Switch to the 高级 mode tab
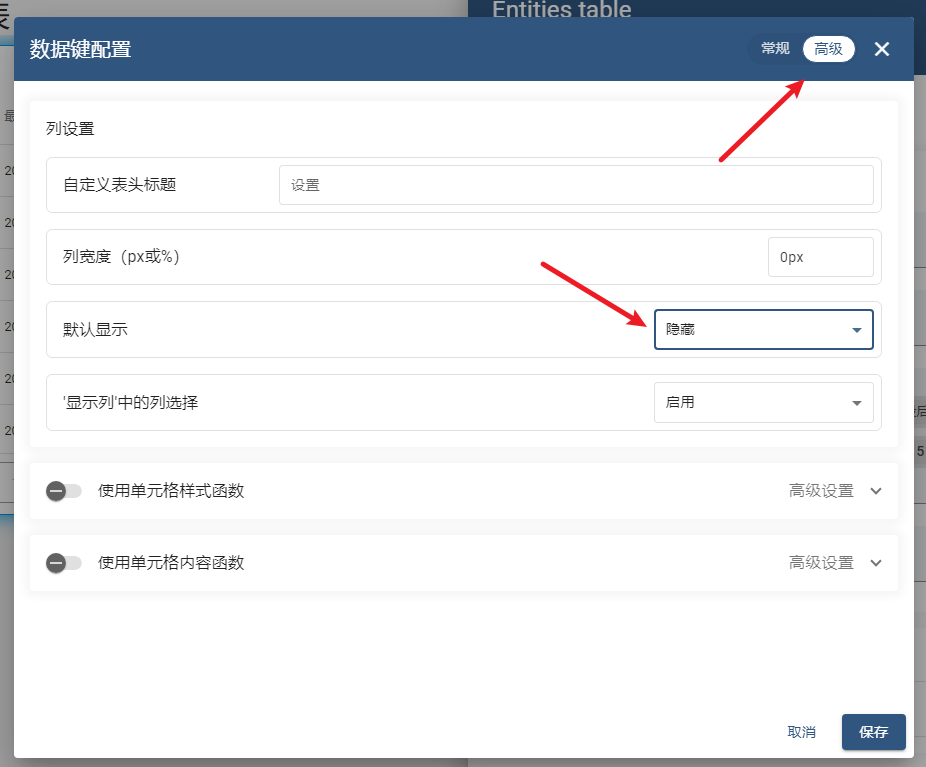Screen dimensions: 926x767 click(828, 48)
